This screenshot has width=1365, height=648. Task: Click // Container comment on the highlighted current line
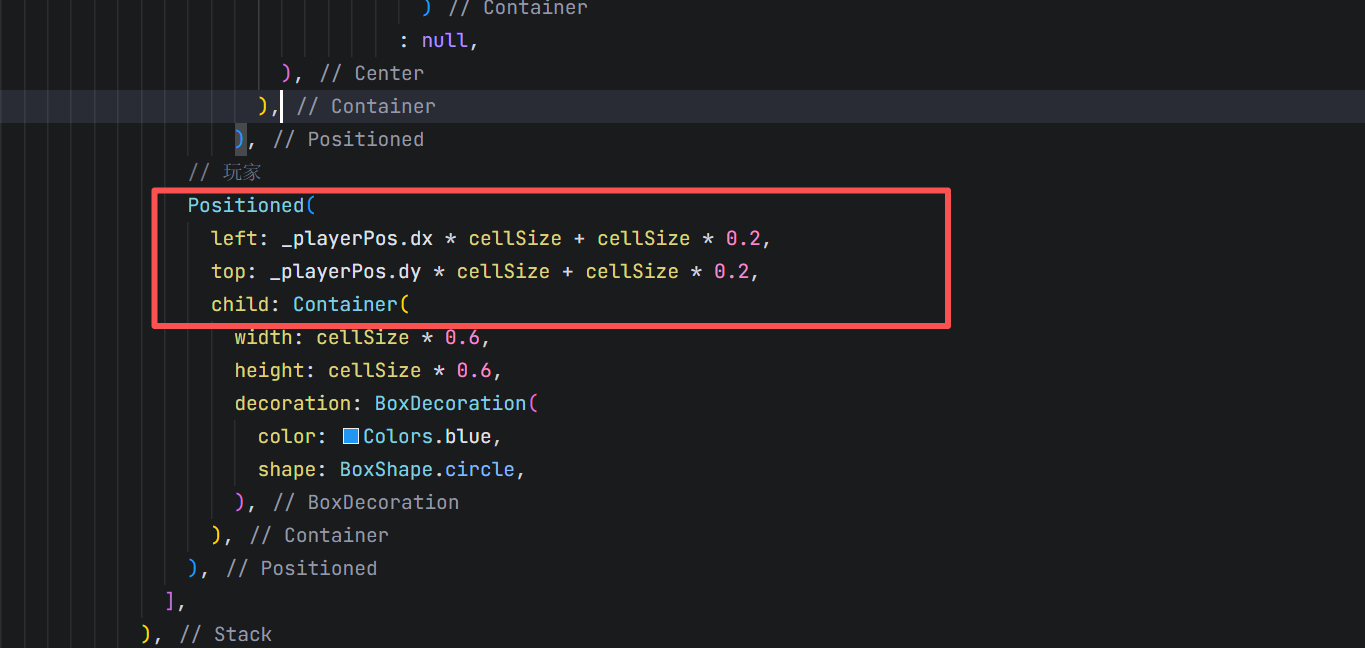coord(366,106)
